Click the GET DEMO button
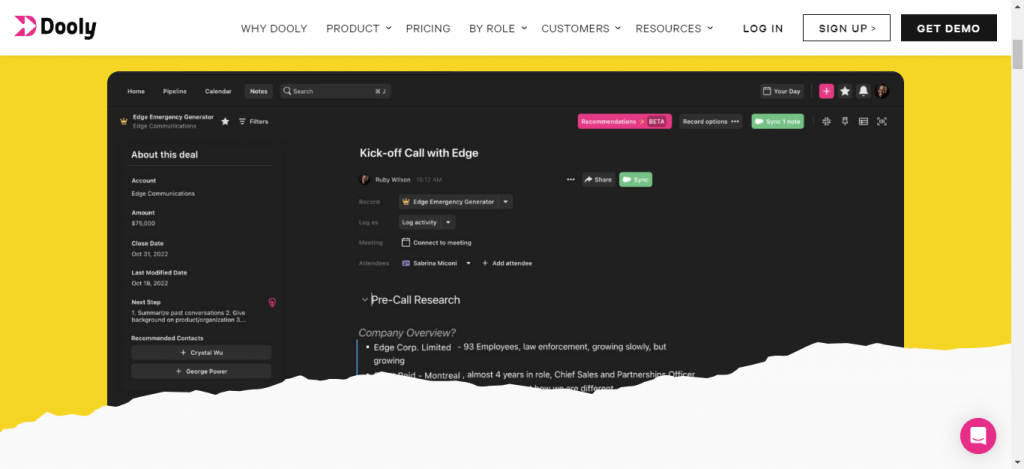Viewport: 1024px width, 469px height. tap(949, 28)
